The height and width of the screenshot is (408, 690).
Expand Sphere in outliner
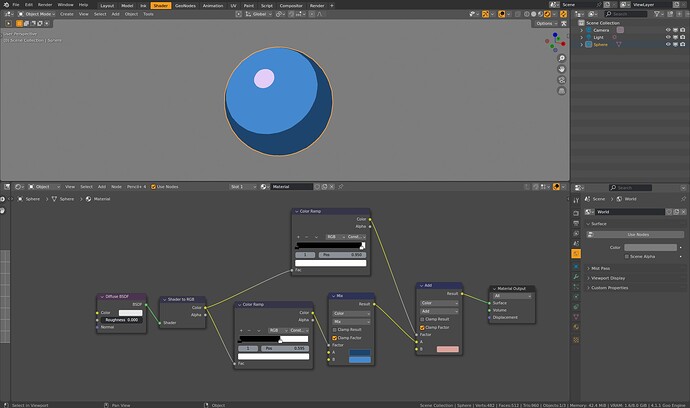tap(582, 44)
